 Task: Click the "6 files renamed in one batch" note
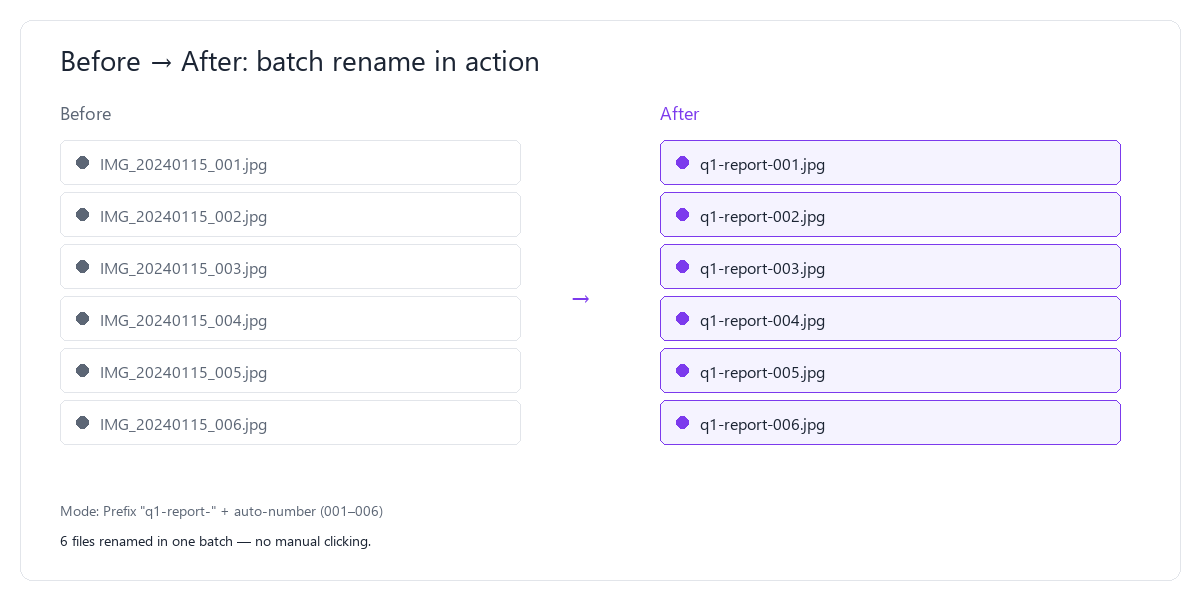tap(215, 541)
